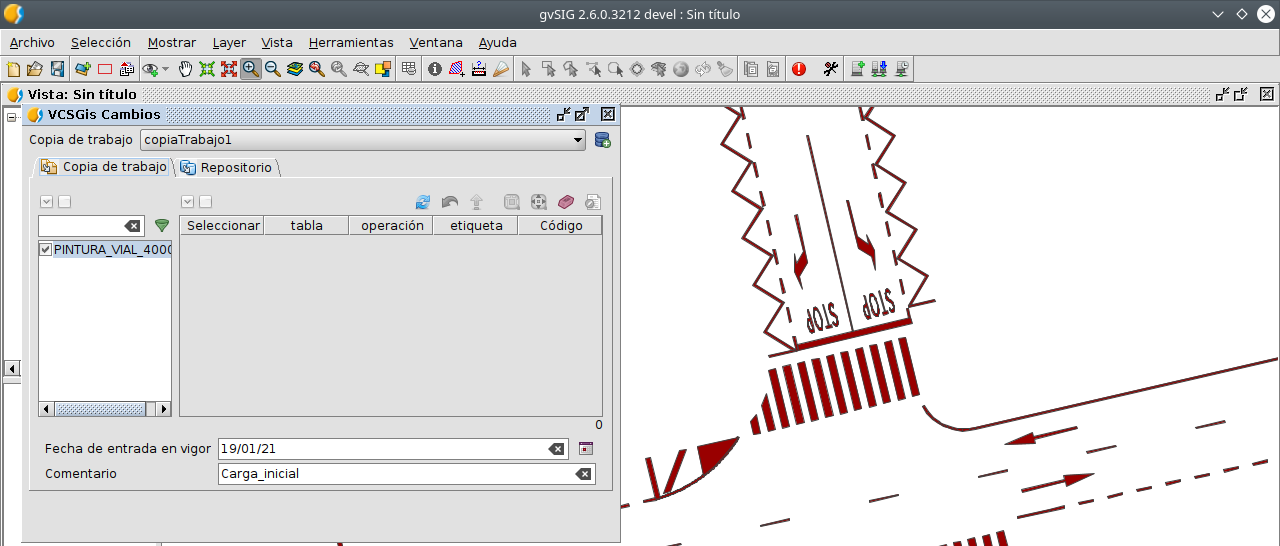Tick the empty checkbox above the changes grid
The image size is (1280, 546).
206,202
